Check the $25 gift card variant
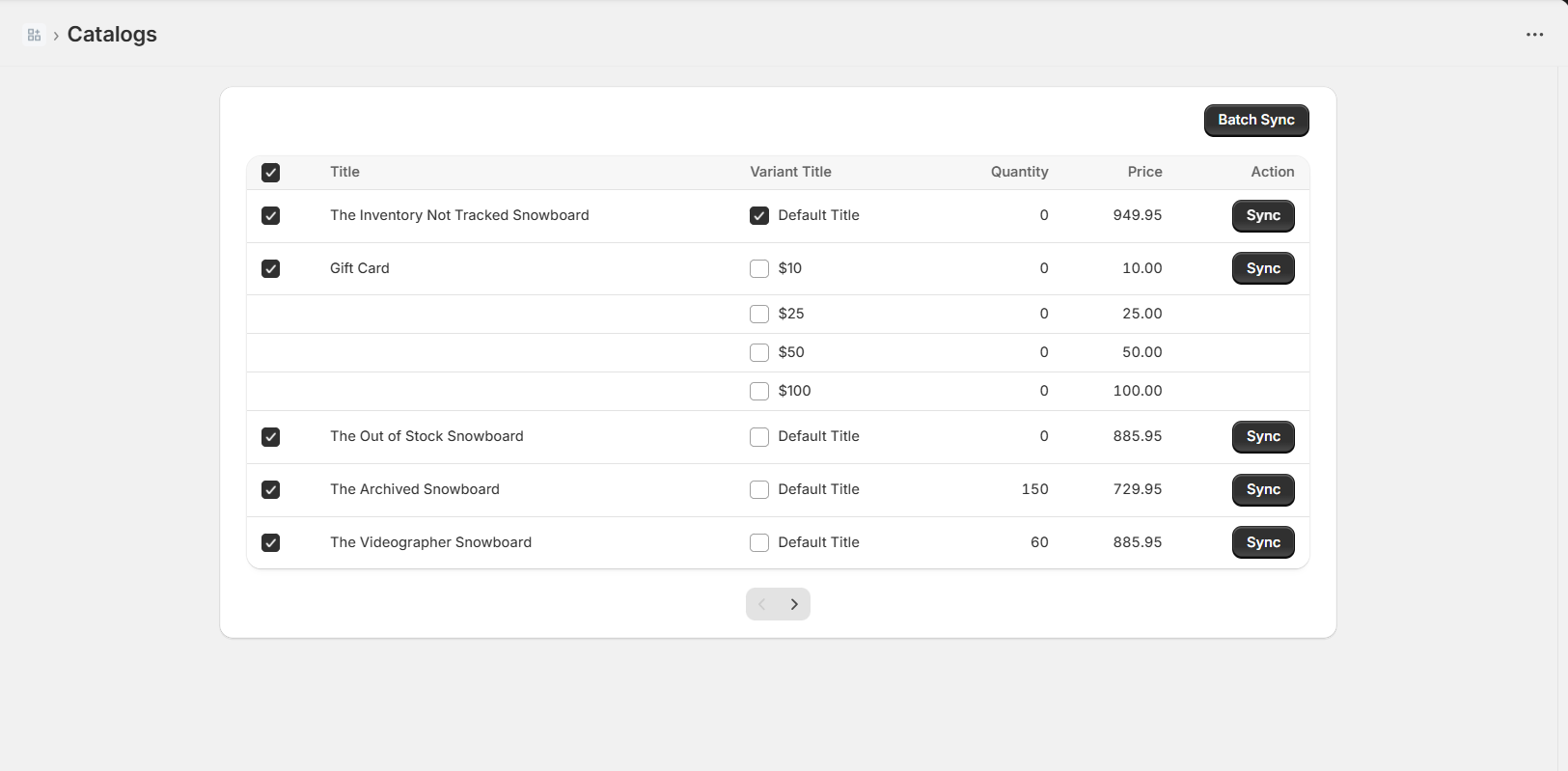 click(x=759, y=315)
